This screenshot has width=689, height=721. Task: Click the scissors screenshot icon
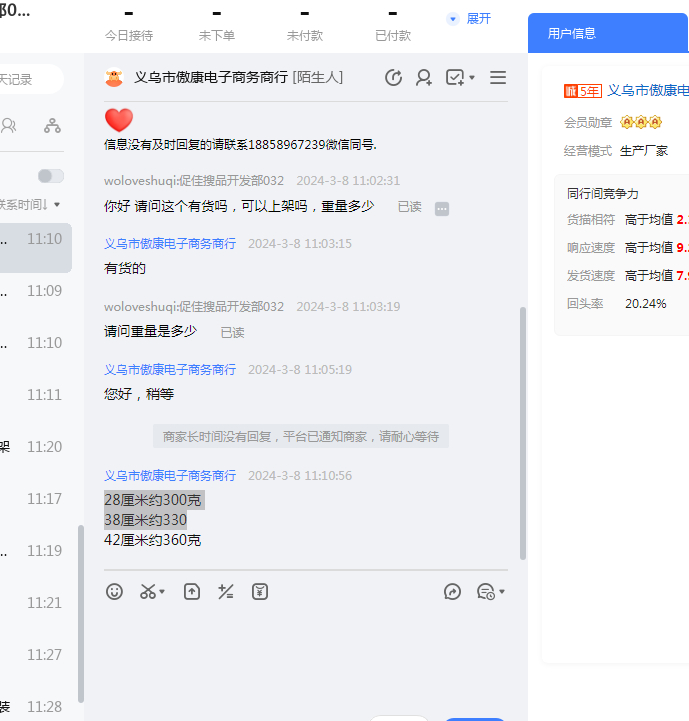click(x=149, y=592)
